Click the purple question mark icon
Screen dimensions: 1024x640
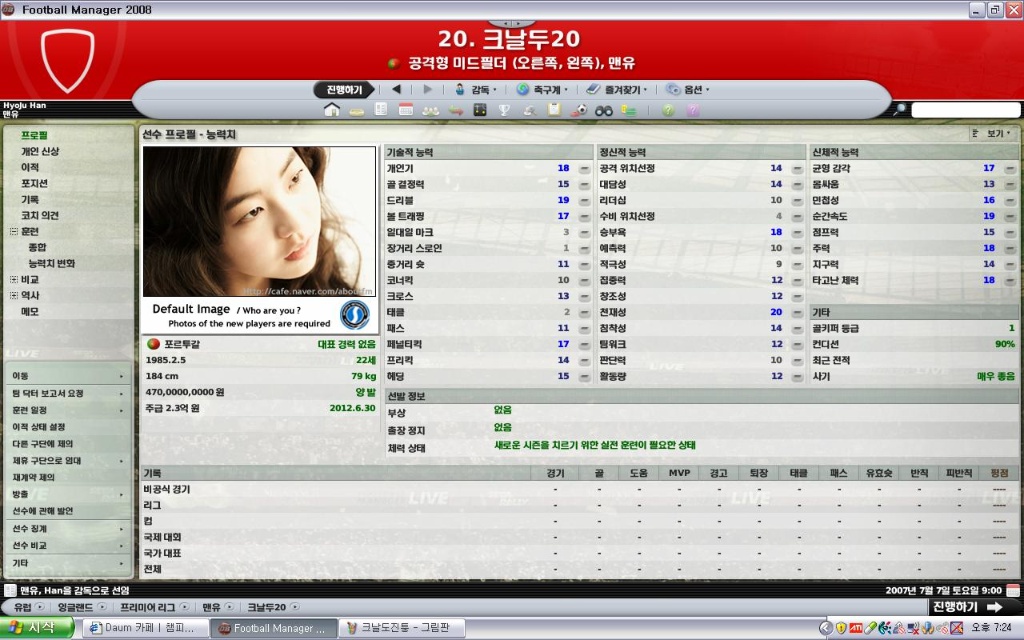pyautogui.click(x=693, y=110)
